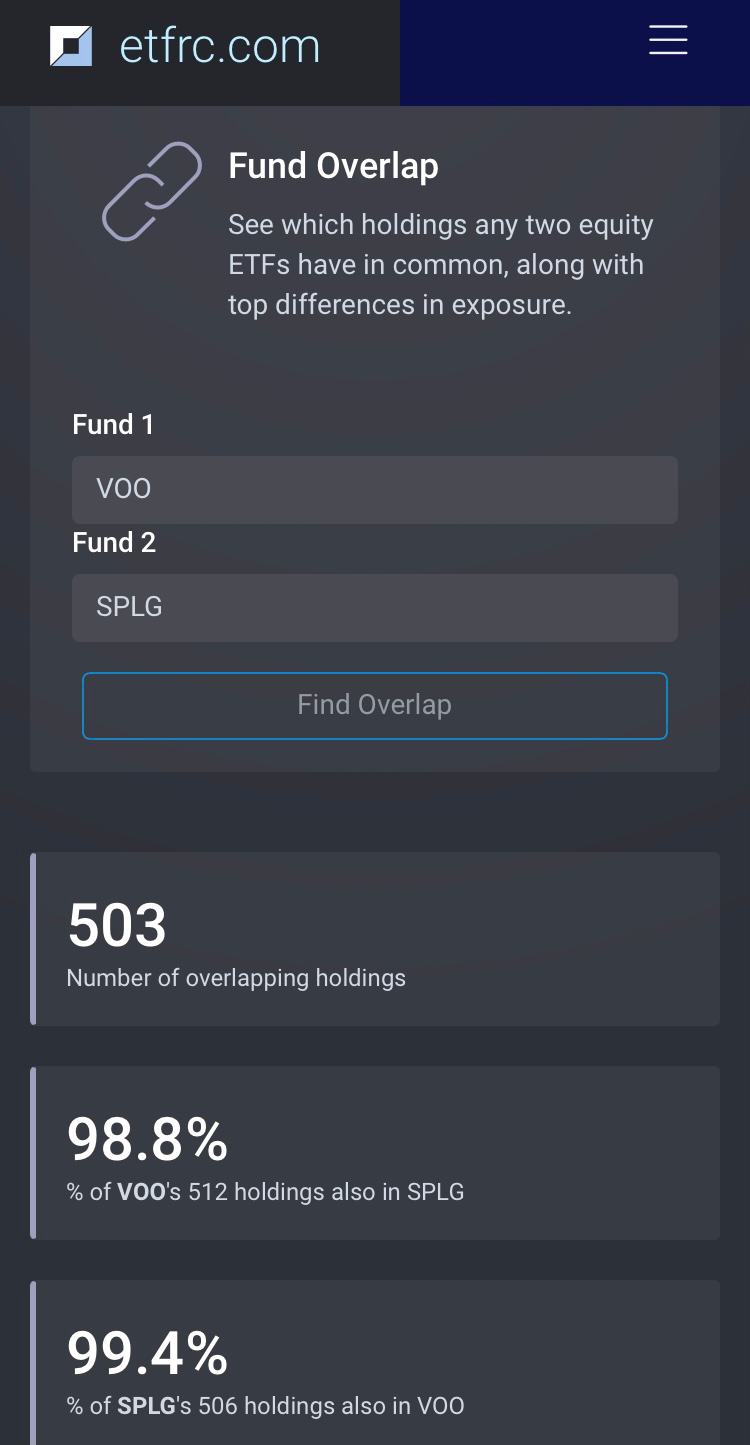Click the Fund Overlap description paragraph

pos(440,264)
